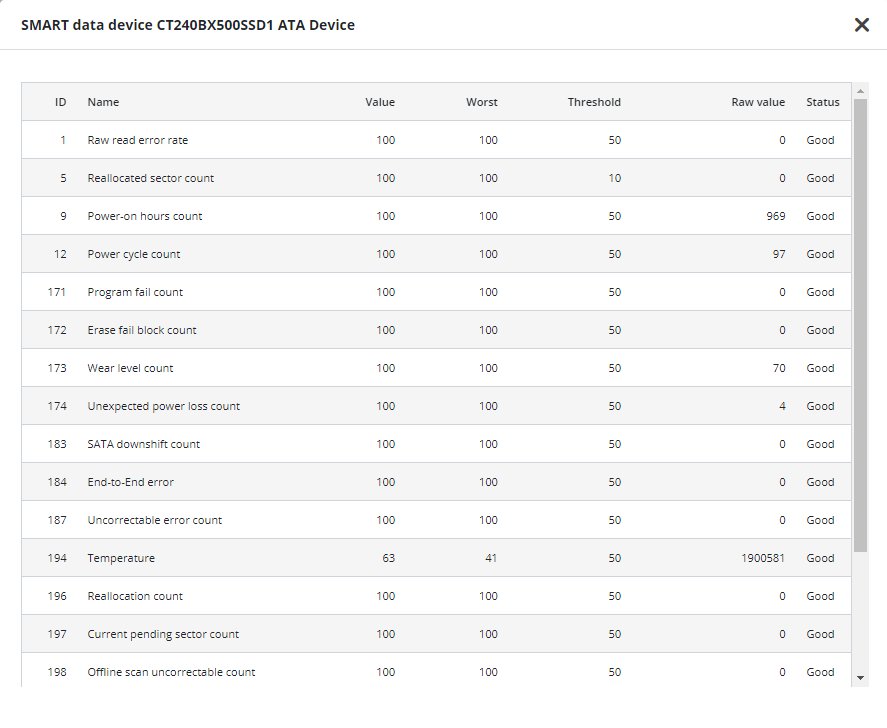Select the Power cycle count row
This screenshot has width=887, height=728.
[134, 254]
